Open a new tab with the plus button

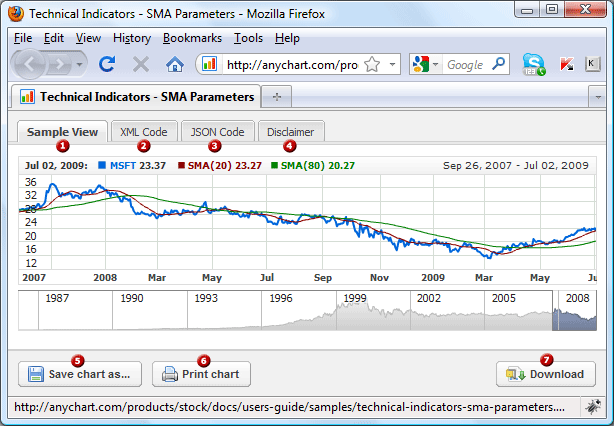[276, 97]
